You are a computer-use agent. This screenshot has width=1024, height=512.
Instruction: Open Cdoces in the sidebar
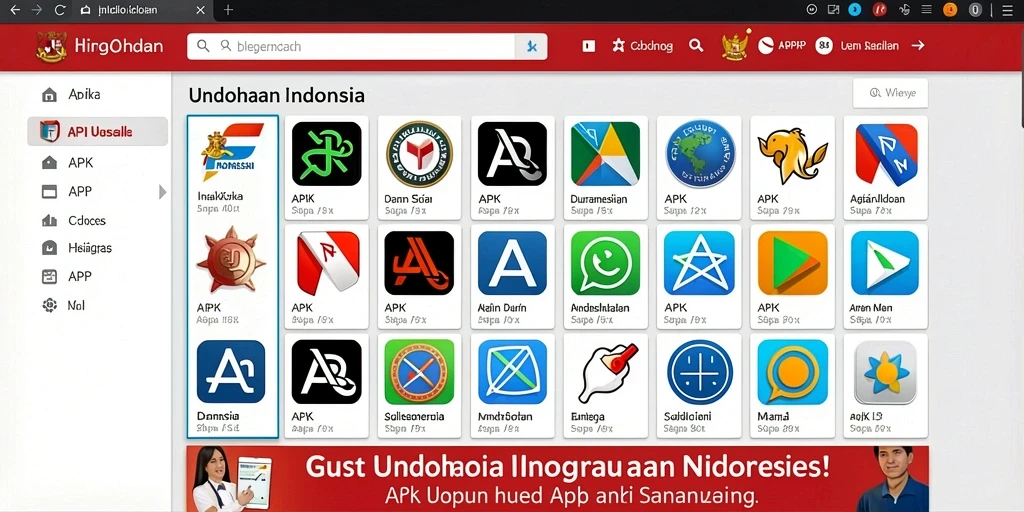tap(73, 221)
